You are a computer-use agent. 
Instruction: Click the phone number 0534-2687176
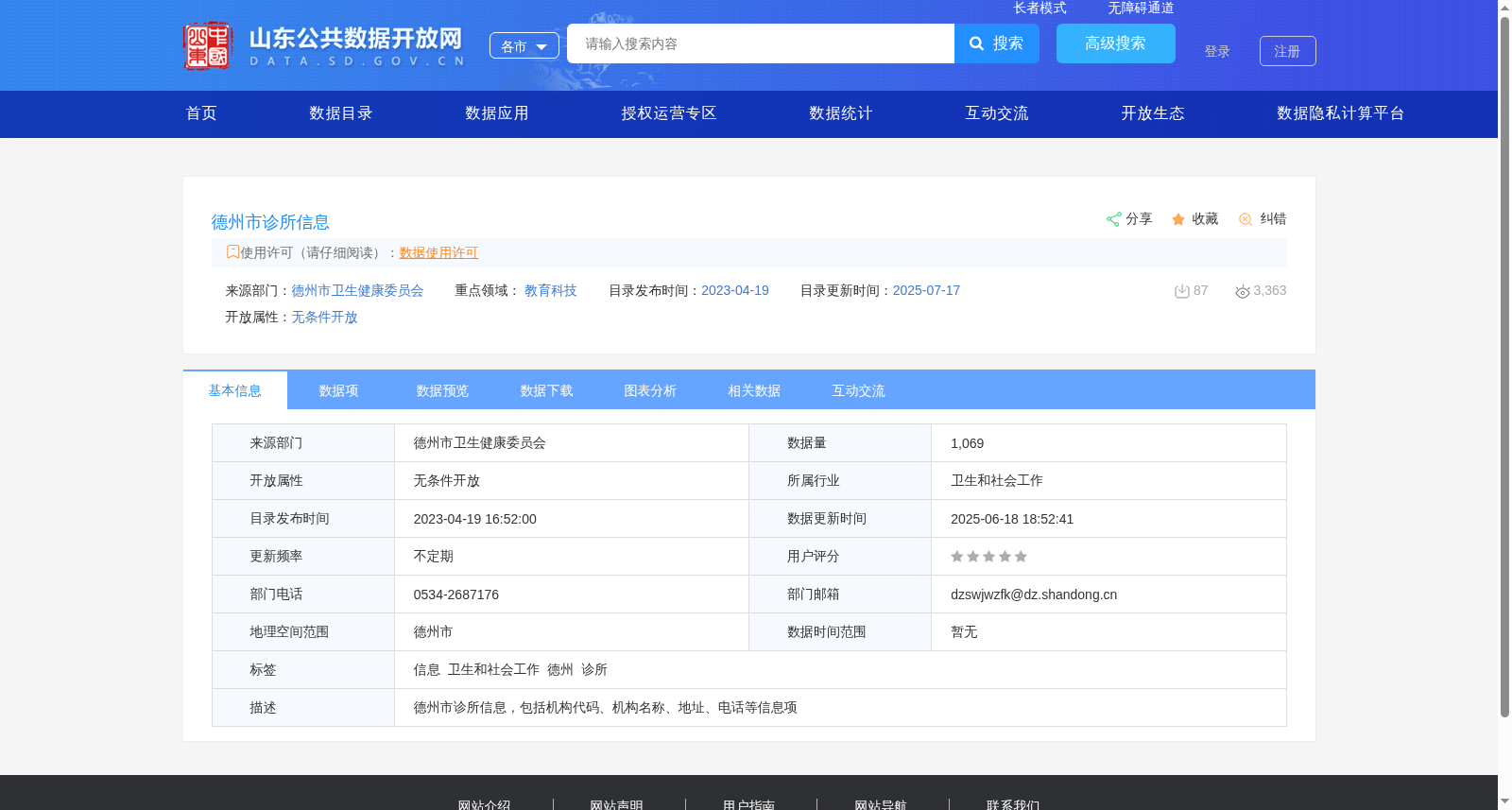pos(456,595)
